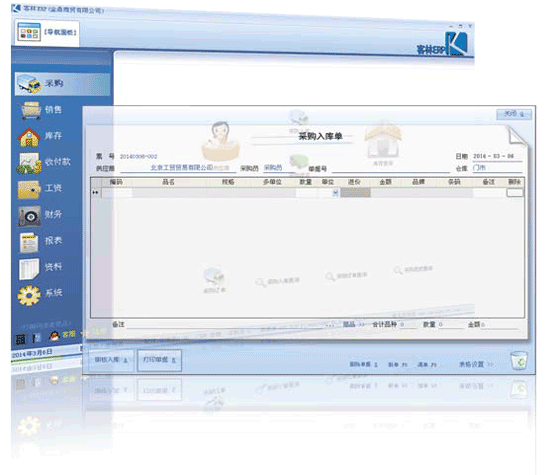Click the ellipsis button after remarks field

coord(330,325)
